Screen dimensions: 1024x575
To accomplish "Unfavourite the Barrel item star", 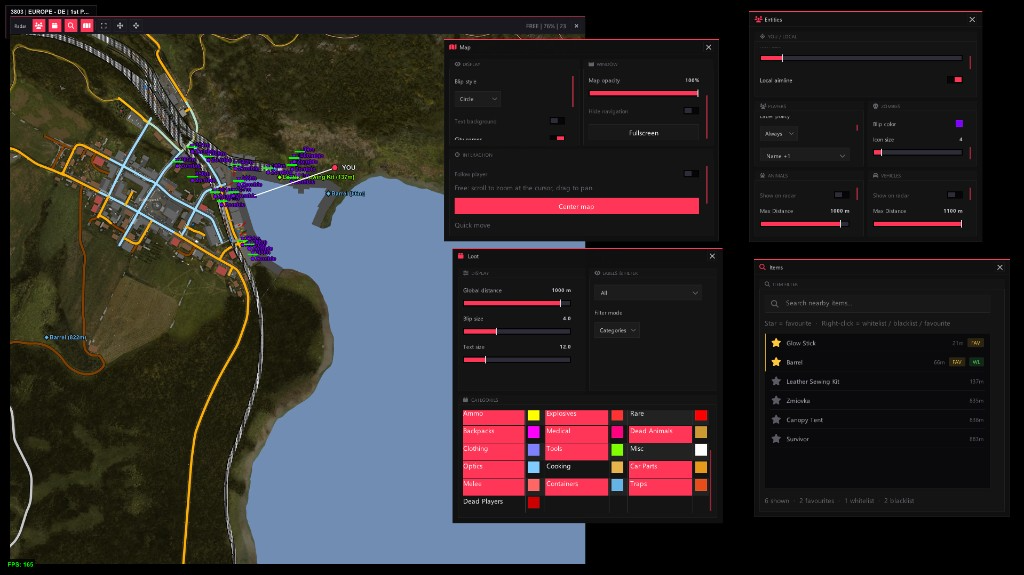I will click(x=776, y=362).
